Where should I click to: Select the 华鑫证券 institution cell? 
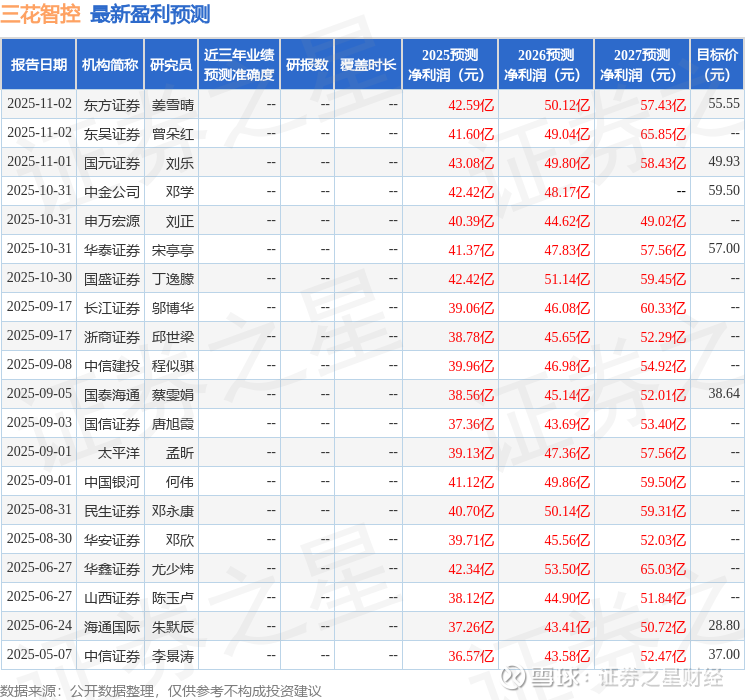pyautogui.click(x=112, y=569)
